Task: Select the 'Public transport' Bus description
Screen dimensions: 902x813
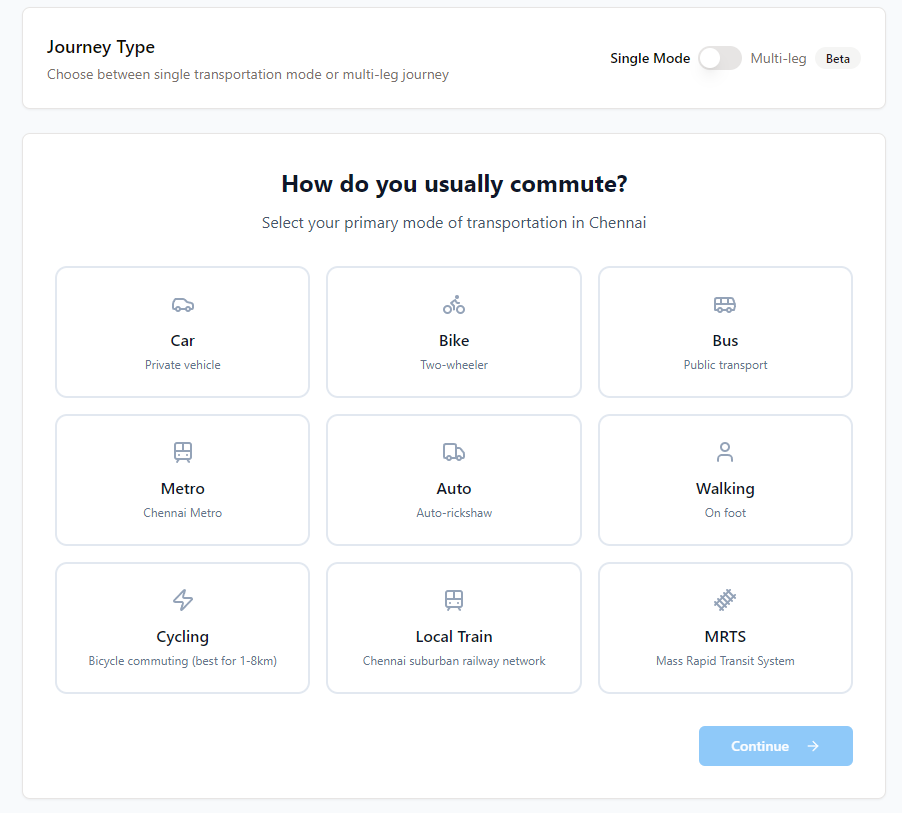Action: tap(725, 365)
